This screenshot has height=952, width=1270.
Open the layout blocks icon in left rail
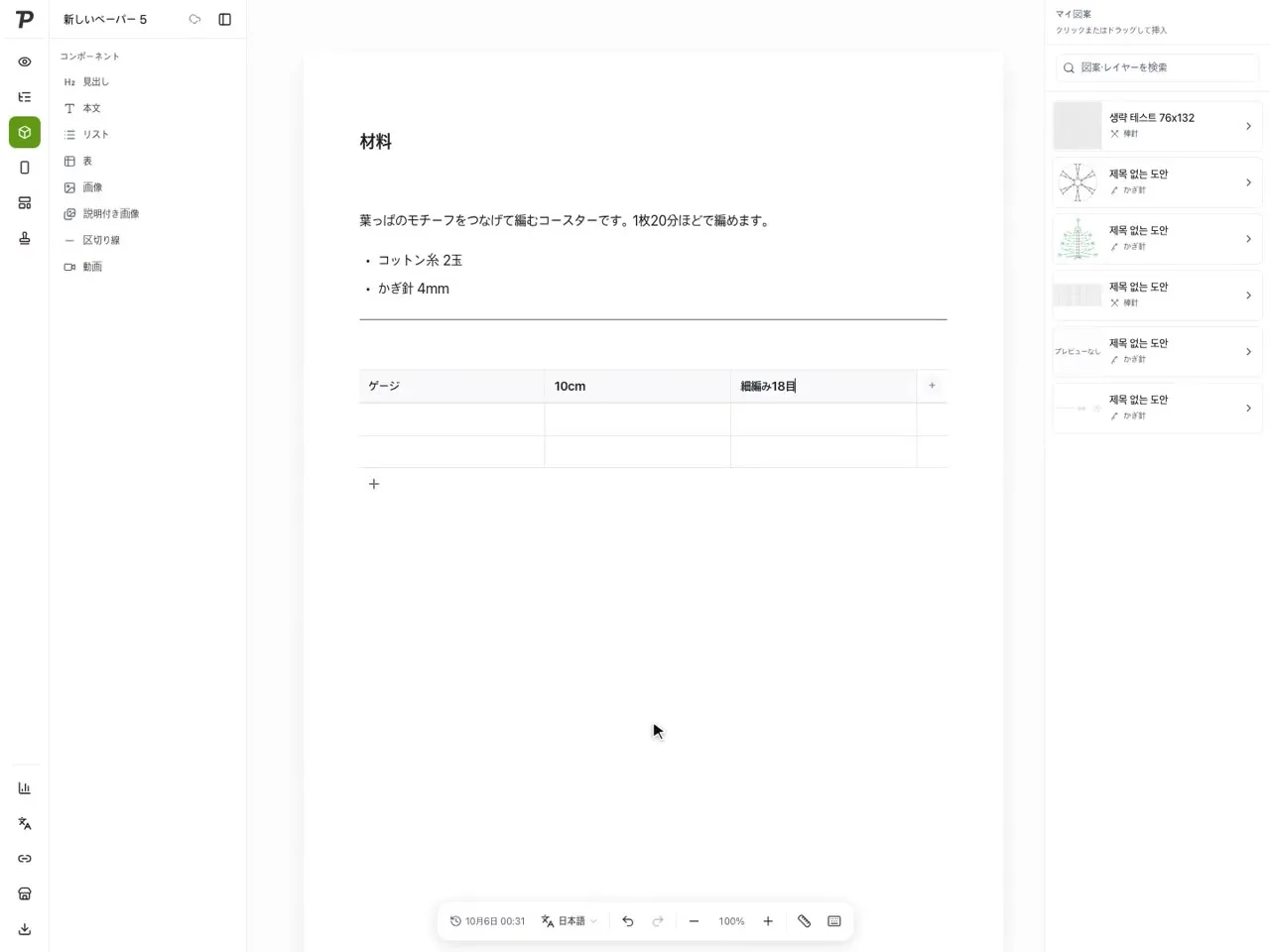tap(25, 203)
